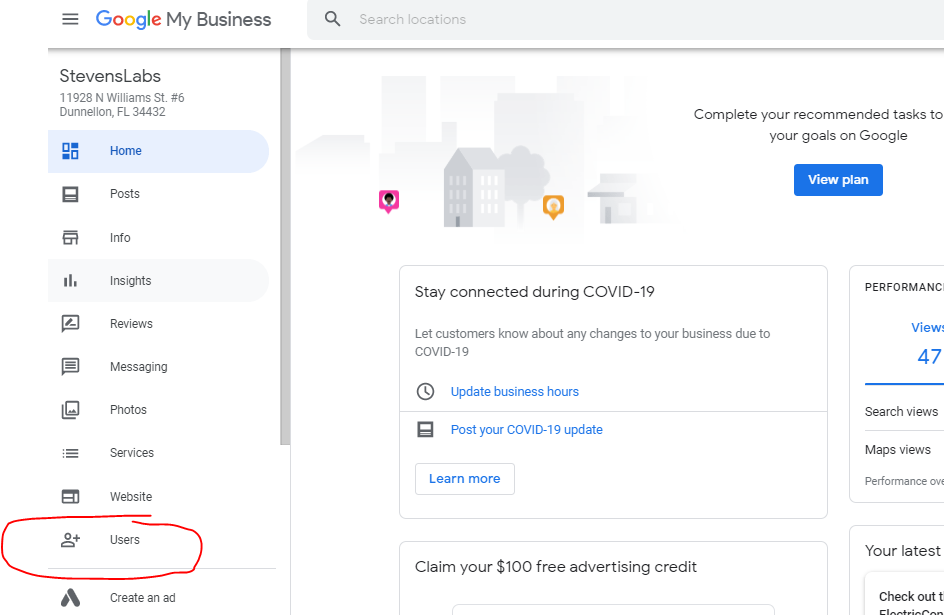Image resolution: width=944 pixels, height=615 pixels.
Task: Click the Google Ads logo icon
Action: pyautogui.click(x=70, y=598)
